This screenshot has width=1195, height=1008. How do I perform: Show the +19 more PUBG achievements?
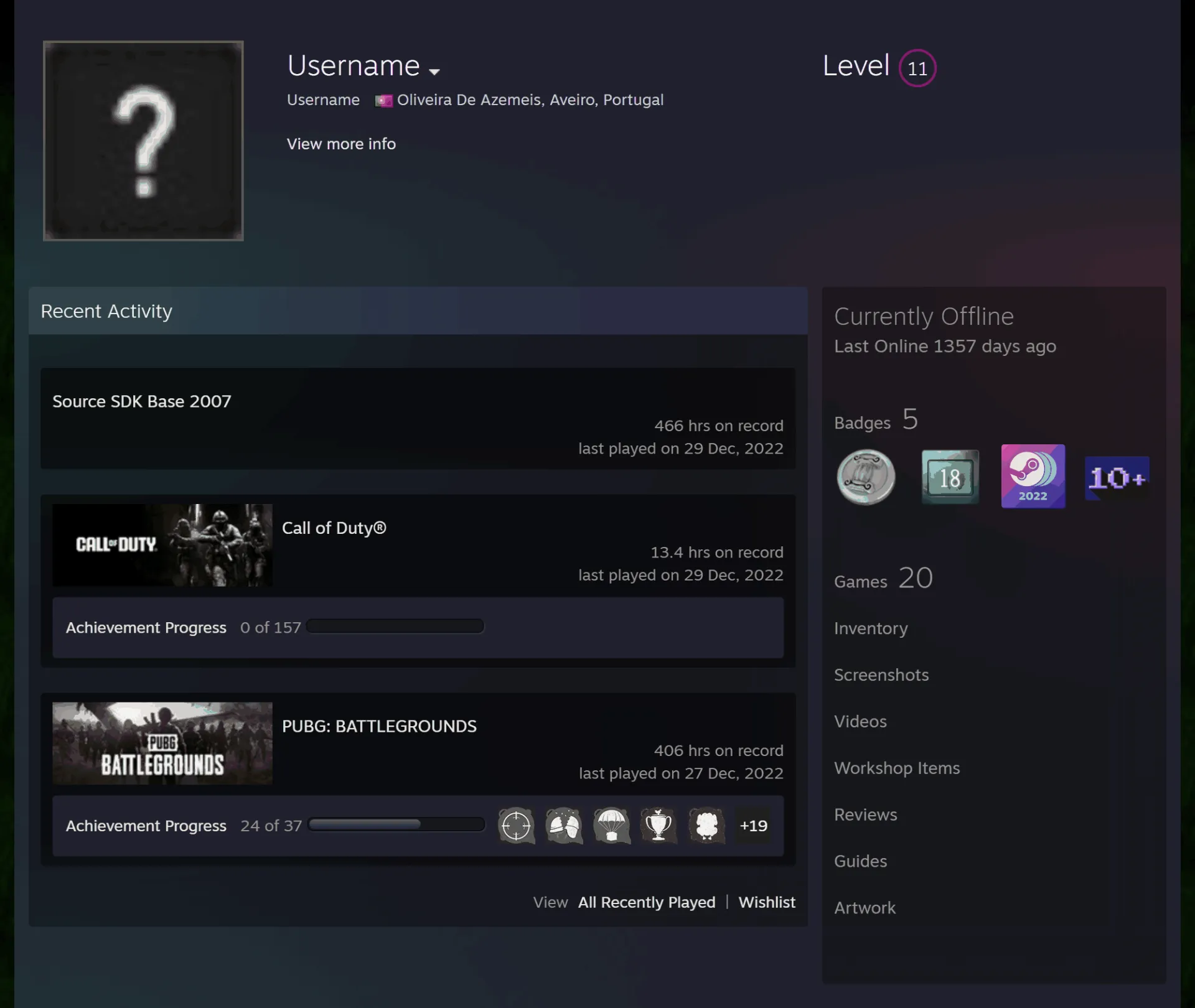coord(753,826)
